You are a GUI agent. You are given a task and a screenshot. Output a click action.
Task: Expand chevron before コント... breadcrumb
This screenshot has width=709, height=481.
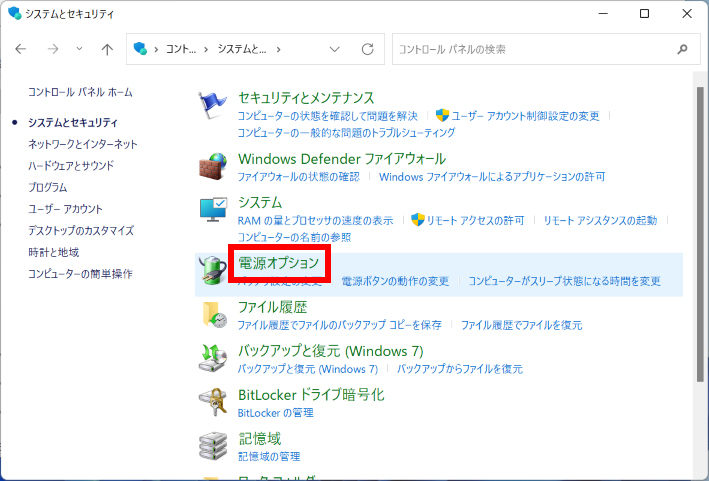tap(156, 49)
